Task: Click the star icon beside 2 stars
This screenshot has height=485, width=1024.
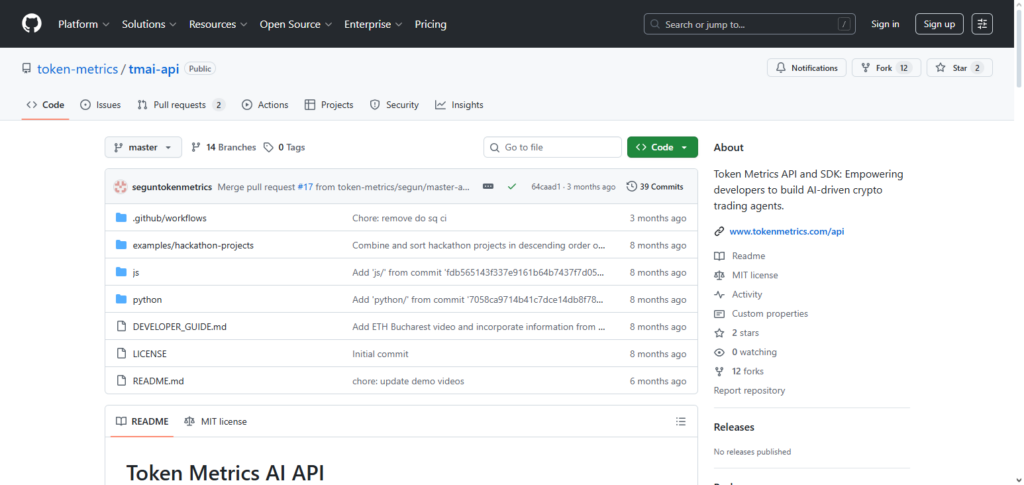Action: pos(719,333)
